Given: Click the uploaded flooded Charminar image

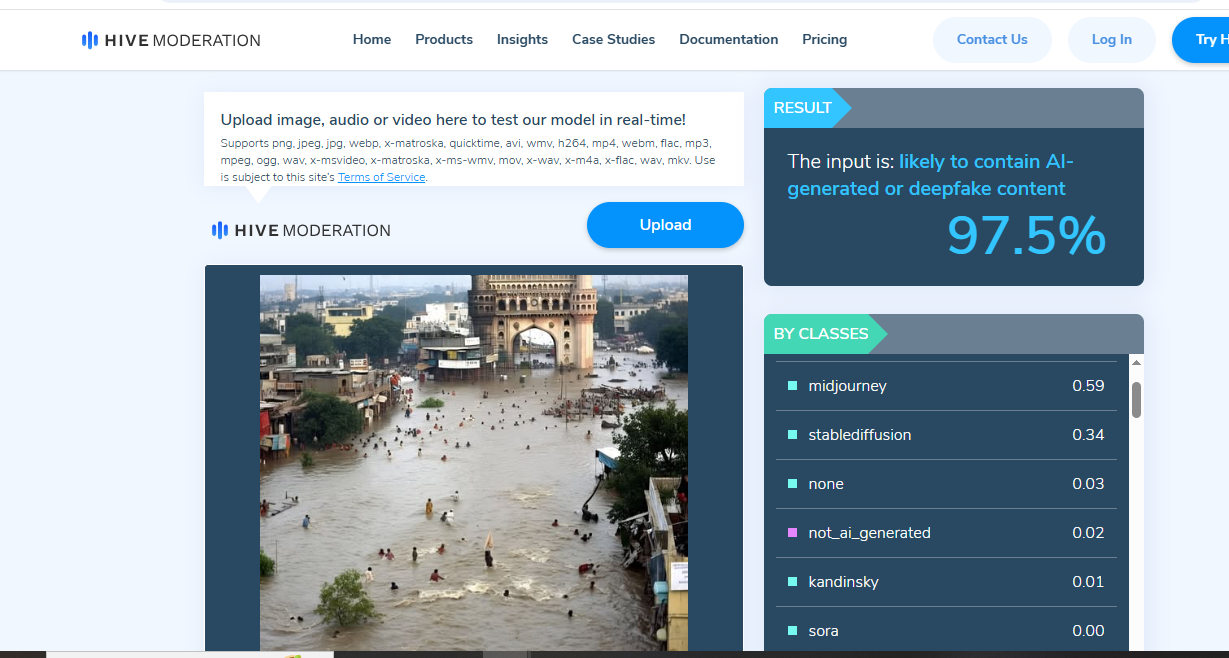Looking at the screenshot, I should (474, 463).
